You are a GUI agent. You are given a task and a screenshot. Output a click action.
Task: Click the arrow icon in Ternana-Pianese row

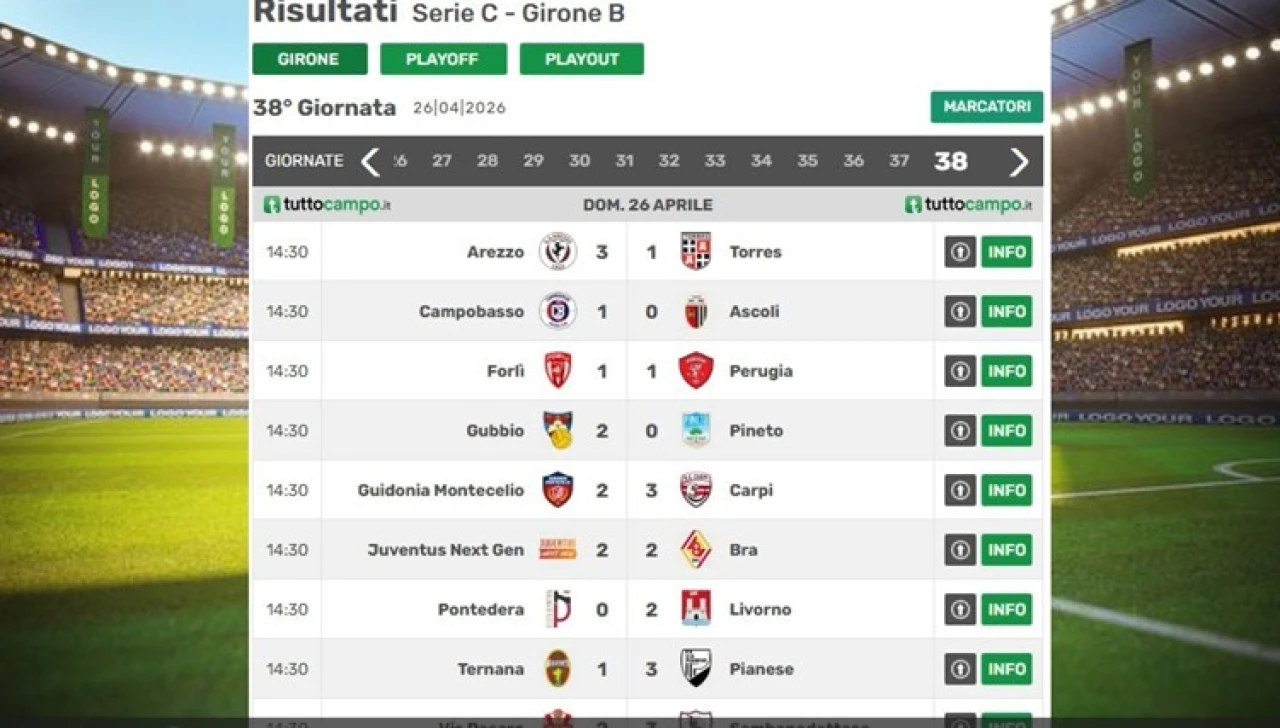tap(960, 669)
